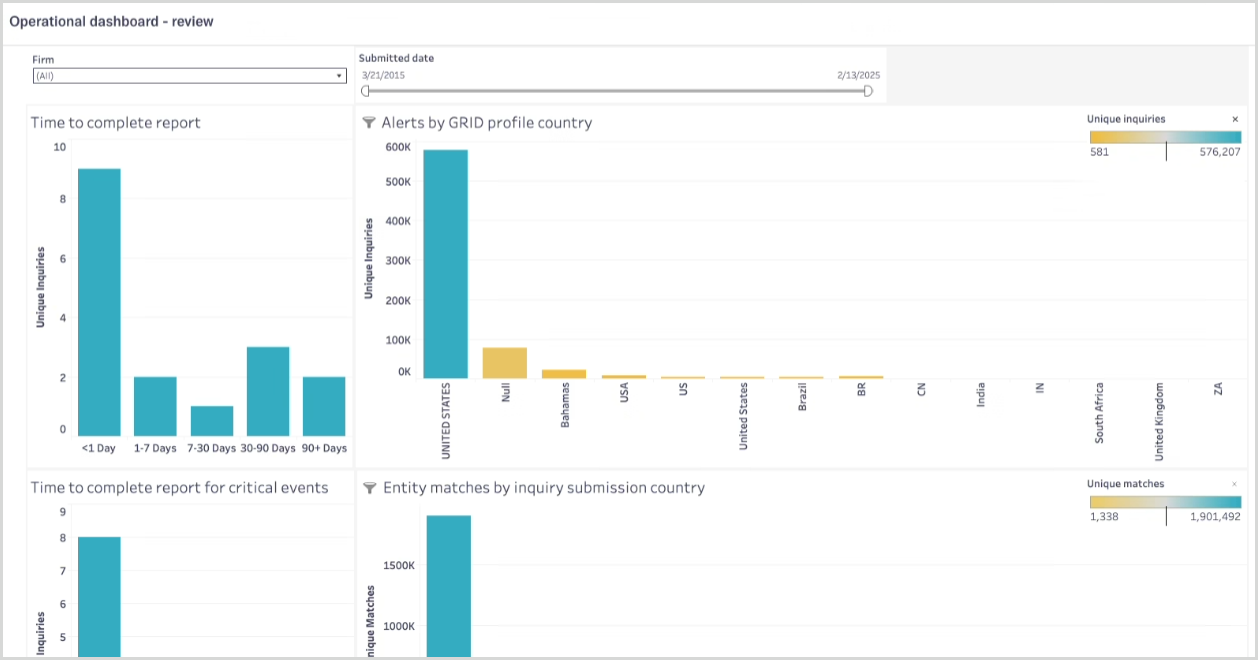Click the Submitted date slider right handle

click(x=868, y=91)
